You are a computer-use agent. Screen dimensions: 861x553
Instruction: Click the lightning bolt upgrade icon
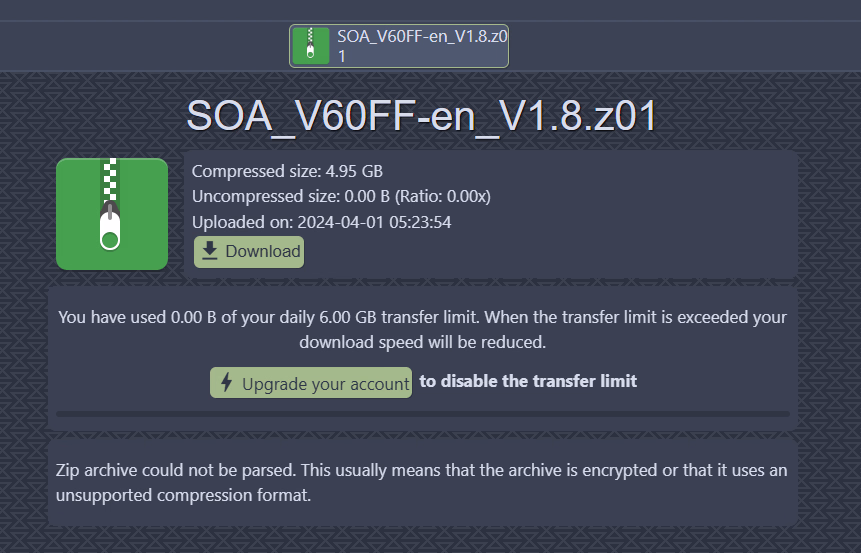point(226,383)
